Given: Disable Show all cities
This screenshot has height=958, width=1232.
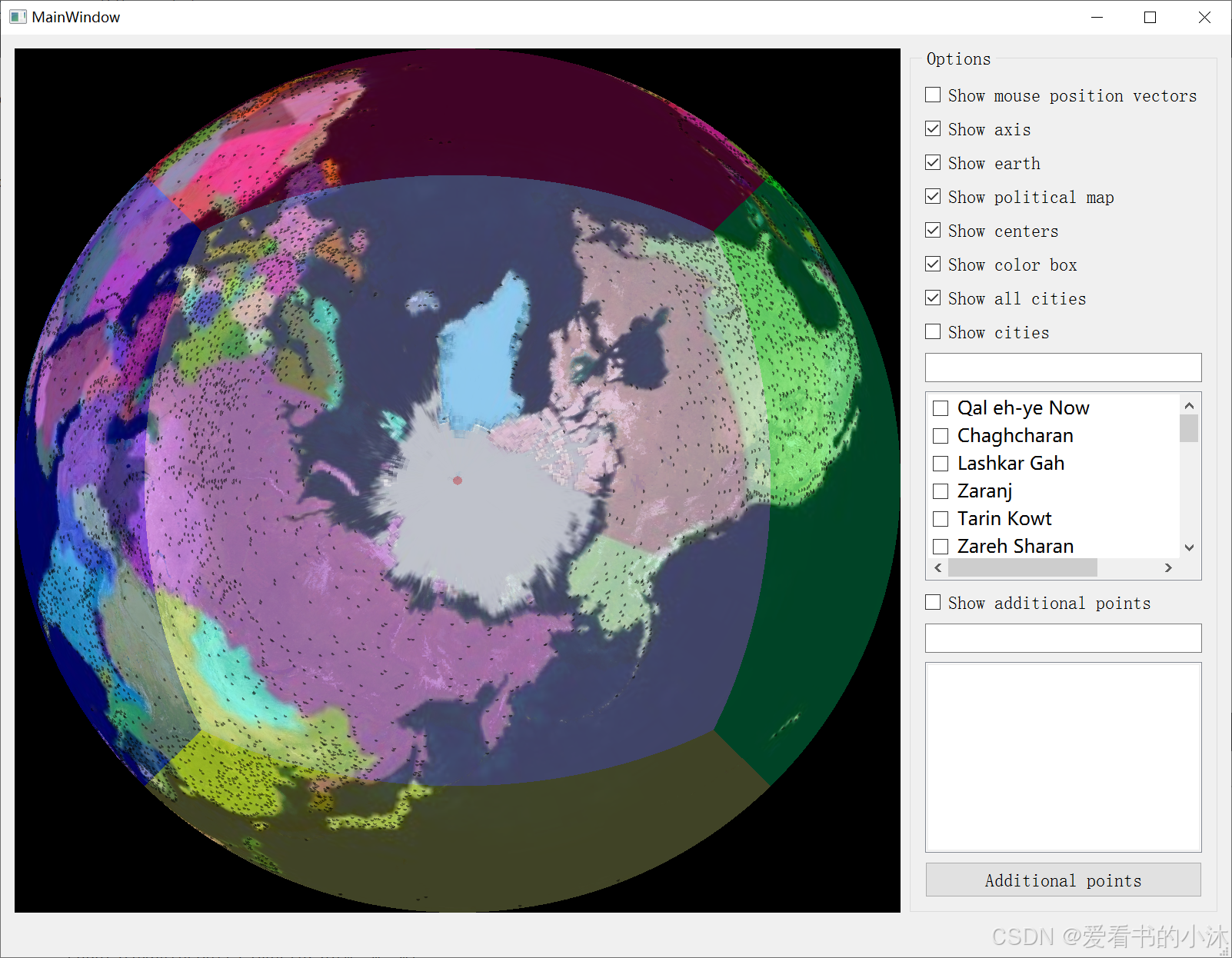Looking at the screenshot, I should (x=932, y=298).
